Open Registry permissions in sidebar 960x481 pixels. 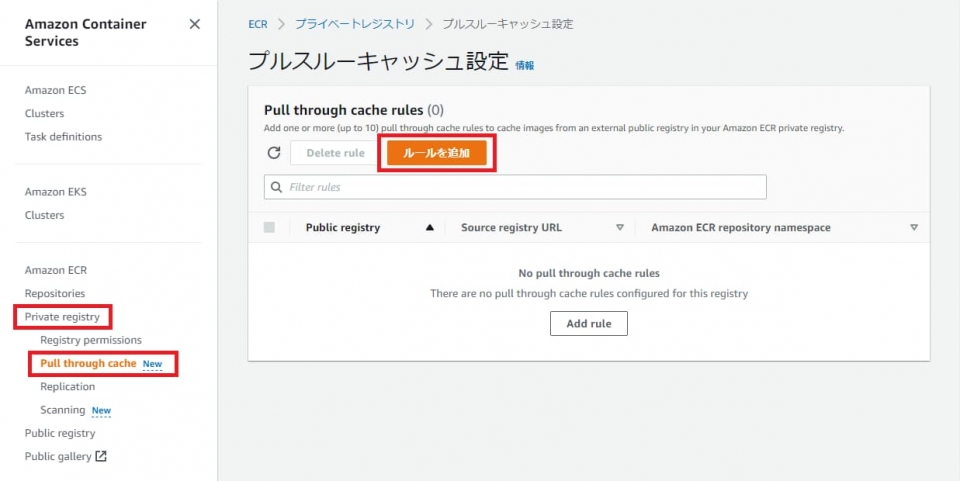91,340
